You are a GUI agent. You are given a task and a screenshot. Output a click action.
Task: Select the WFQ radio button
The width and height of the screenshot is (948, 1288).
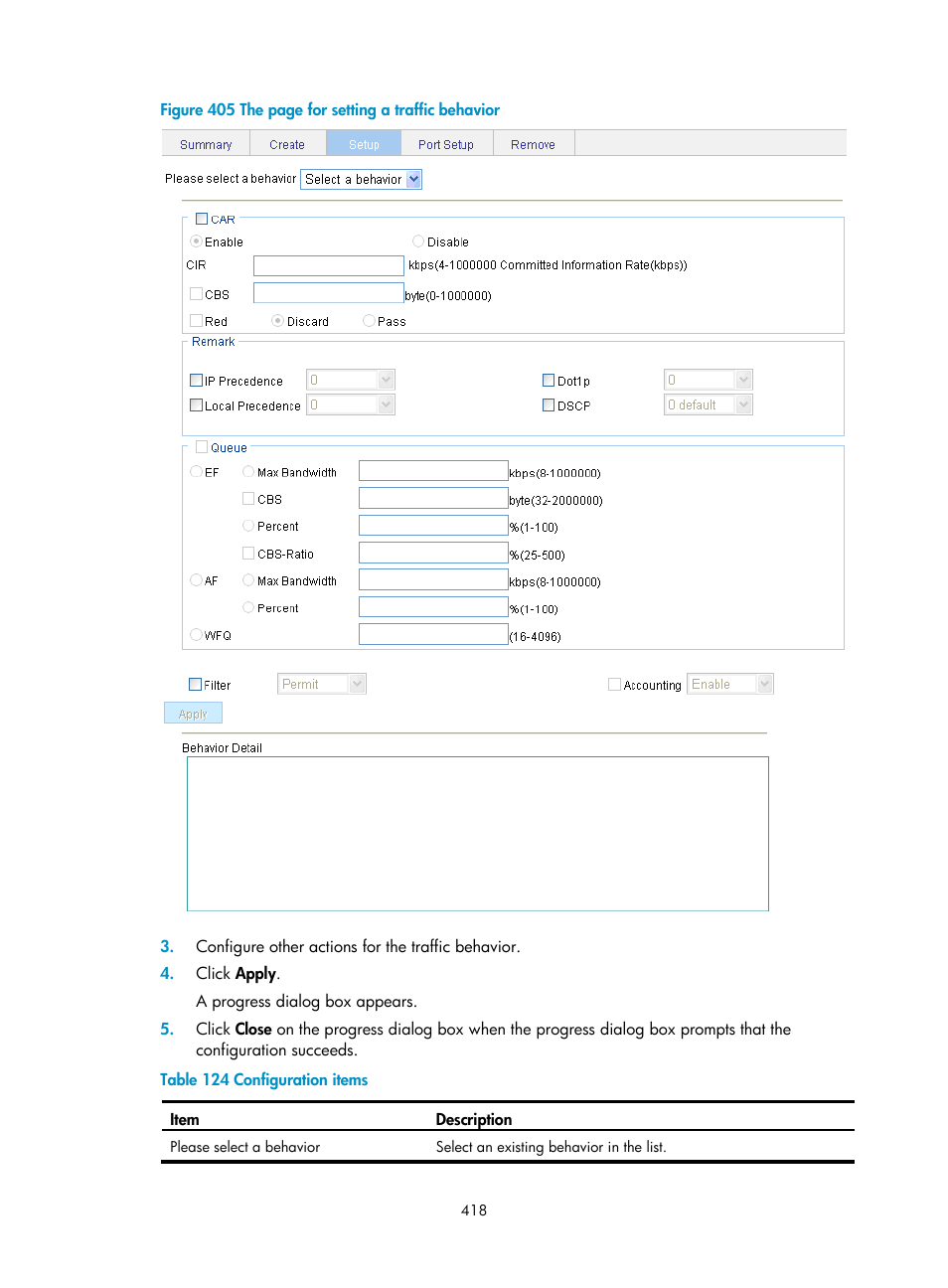click(x=196, y=634)
